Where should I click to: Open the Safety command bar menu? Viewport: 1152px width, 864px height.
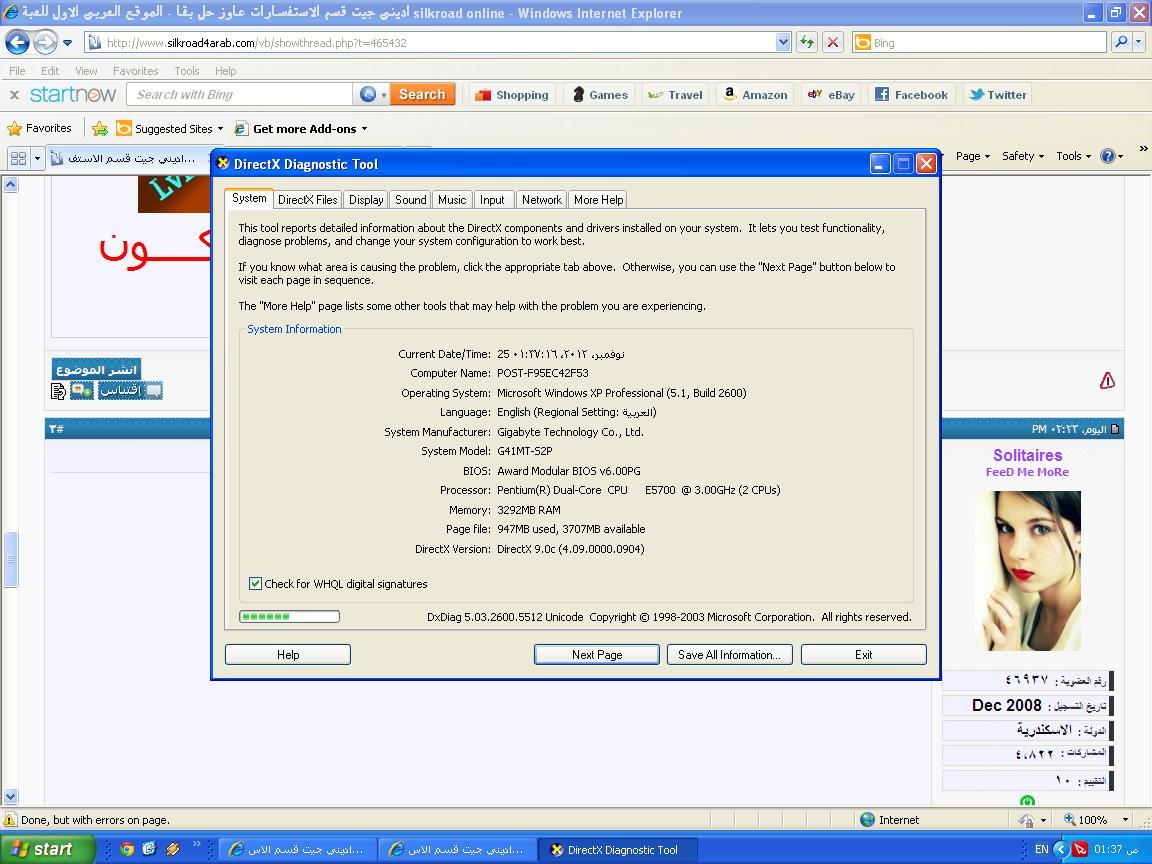tap(1023, 156)
